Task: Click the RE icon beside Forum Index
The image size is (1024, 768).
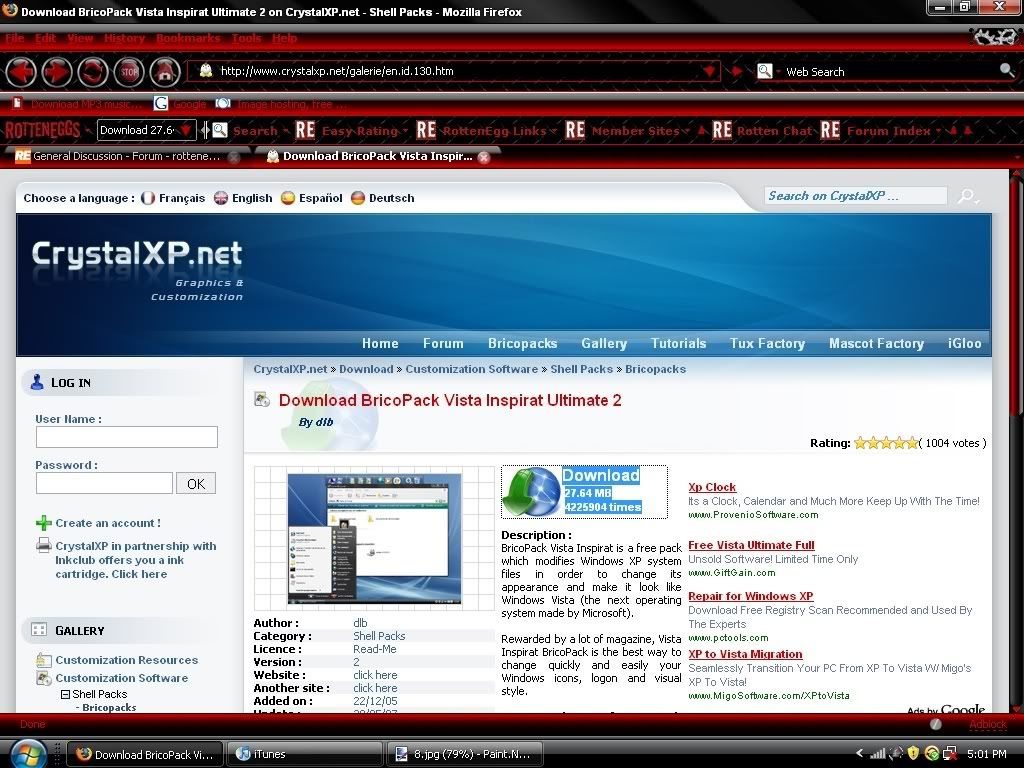Action: [x=830, y=130]
